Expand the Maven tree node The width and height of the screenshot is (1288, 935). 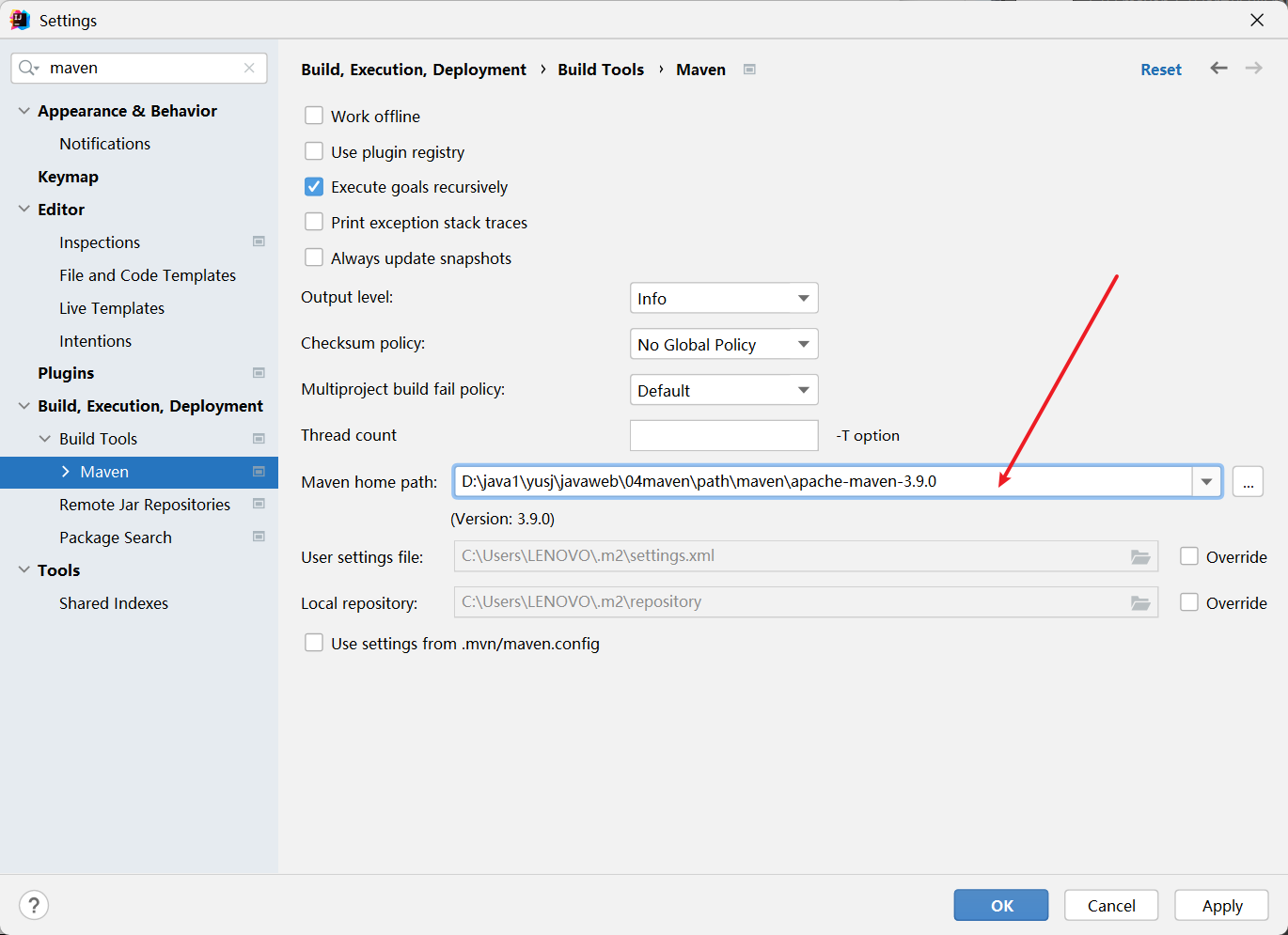(65, 472)
